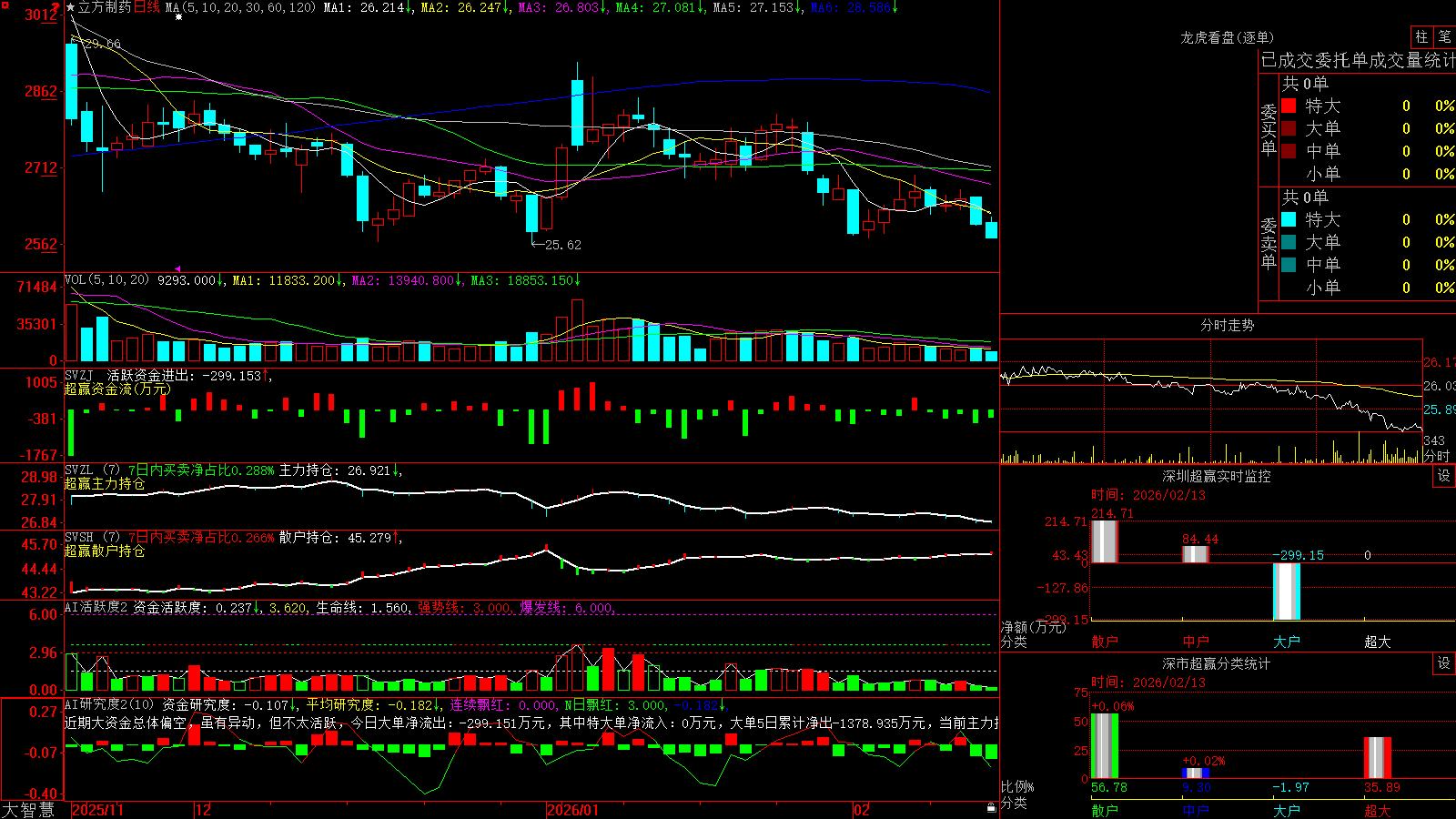Click the 2026/01 date marker on the timeline
Viewport: 1456px width, 819px height.
pos(572,810)
